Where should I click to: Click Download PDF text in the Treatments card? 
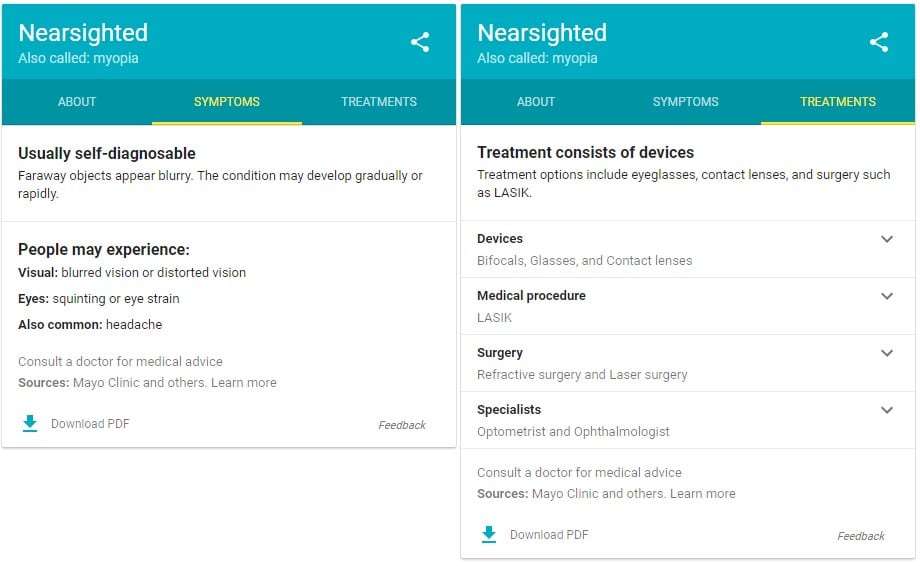click(x=549, y=535)
